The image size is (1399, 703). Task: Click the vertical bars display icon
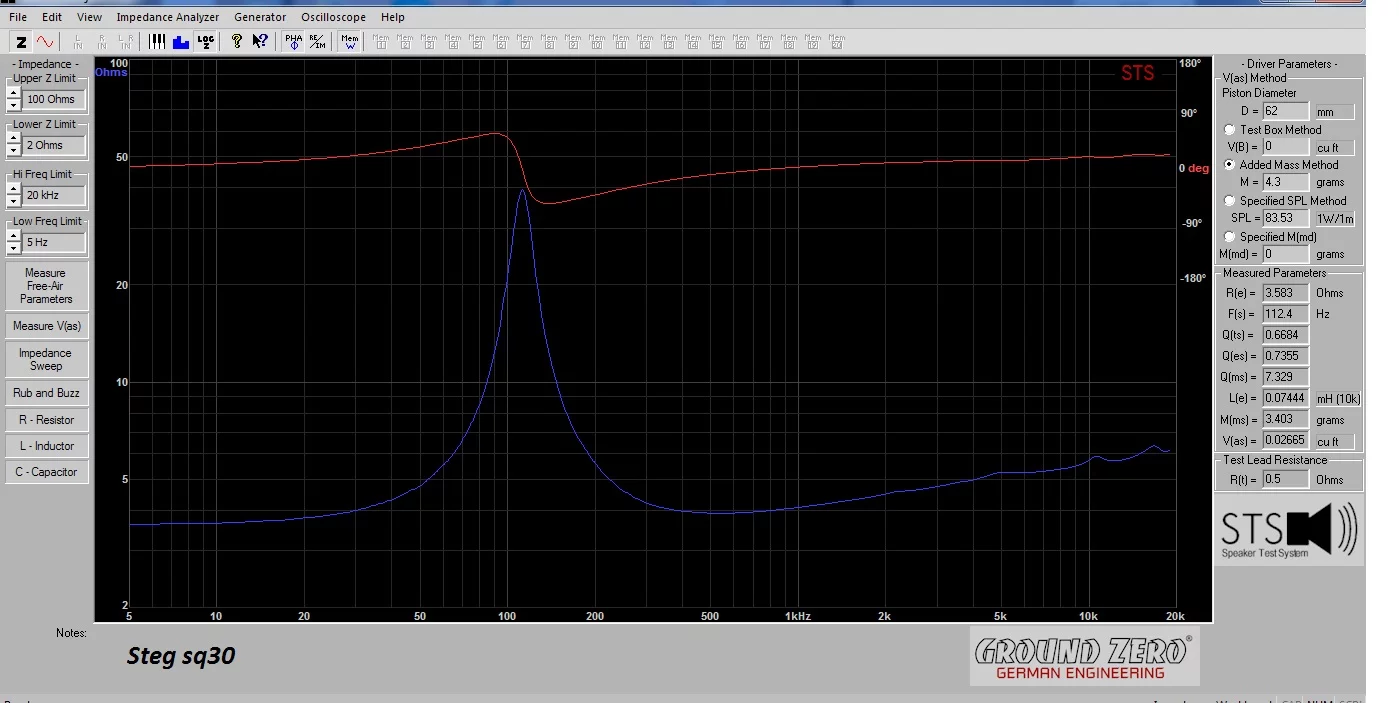(157, 42)
